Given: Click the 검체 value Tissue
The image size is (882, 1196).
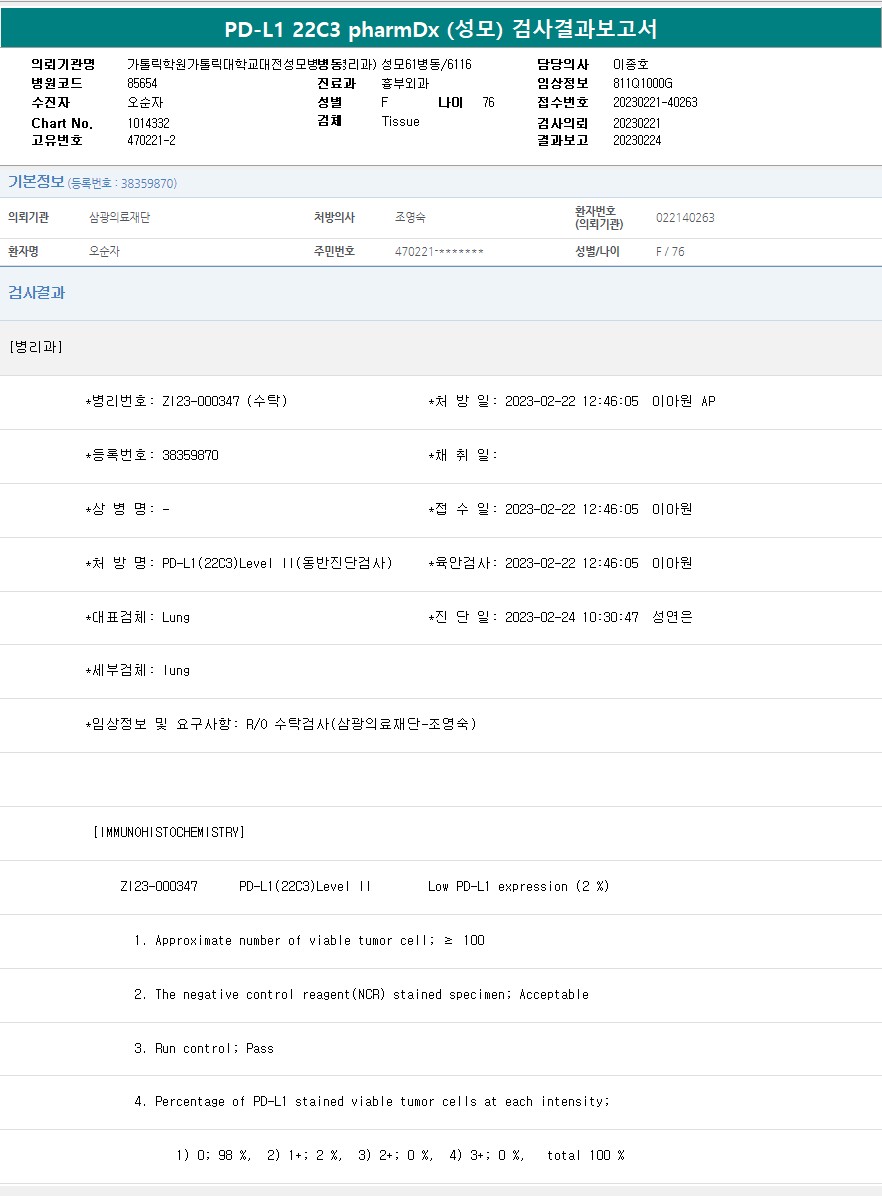Looking at the screenshot, I should [x=400, y=121].
